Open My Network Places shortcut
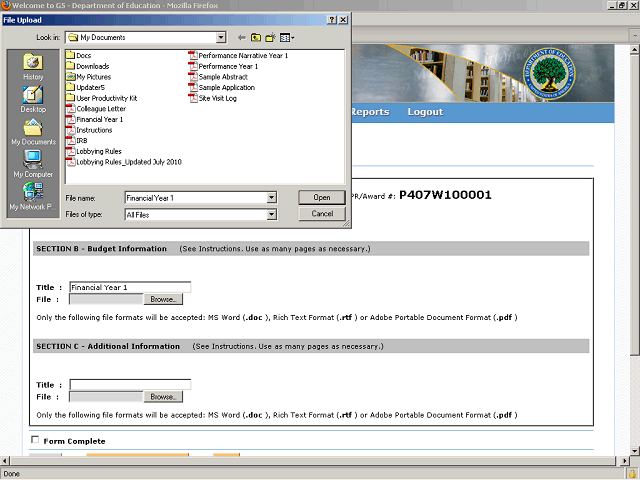640x480 pixels. [33, 196]
